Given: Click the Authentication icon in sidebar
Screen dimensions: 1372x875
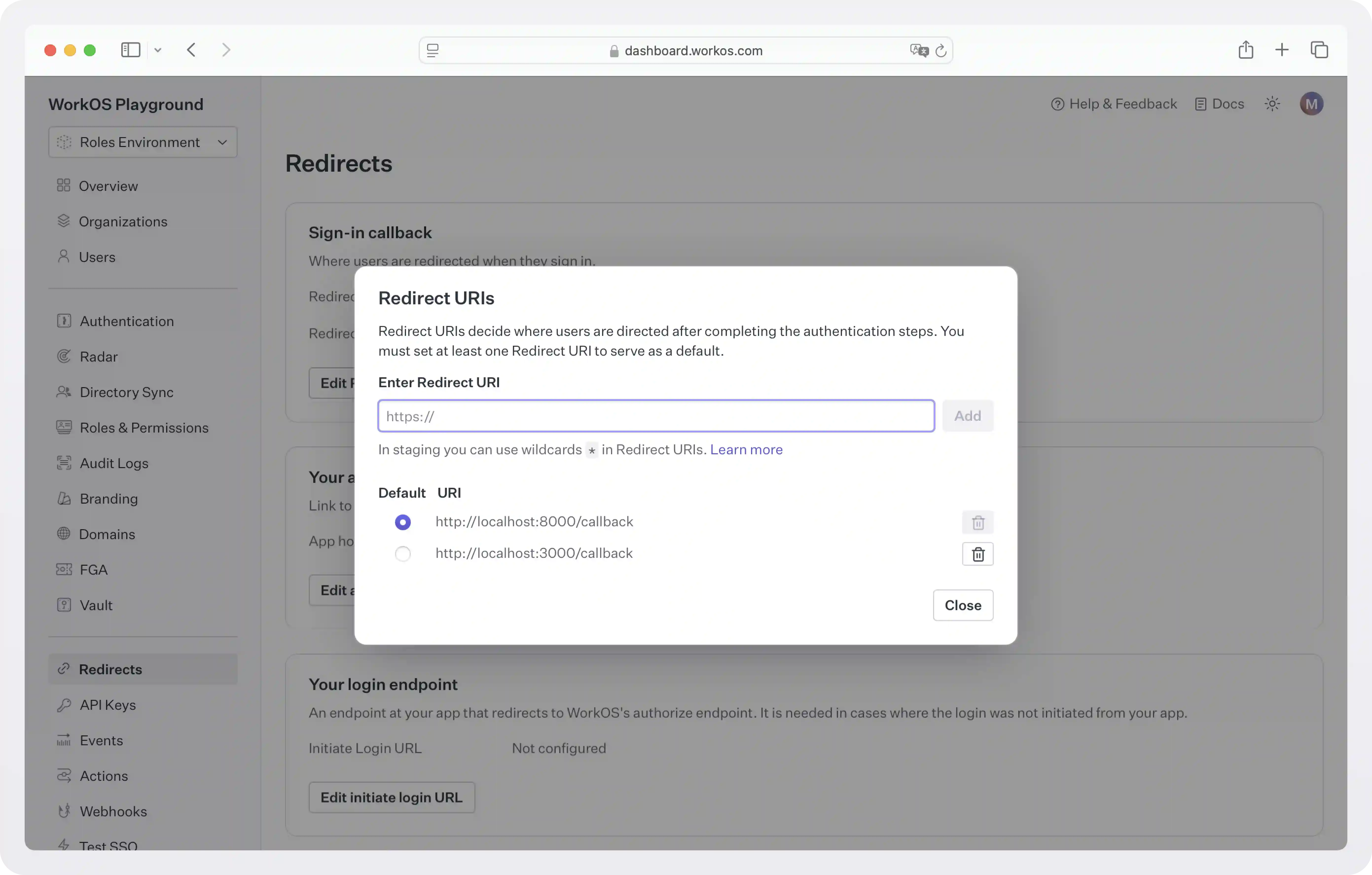Looking at the screenshot, I should click(x=64, y=321).
